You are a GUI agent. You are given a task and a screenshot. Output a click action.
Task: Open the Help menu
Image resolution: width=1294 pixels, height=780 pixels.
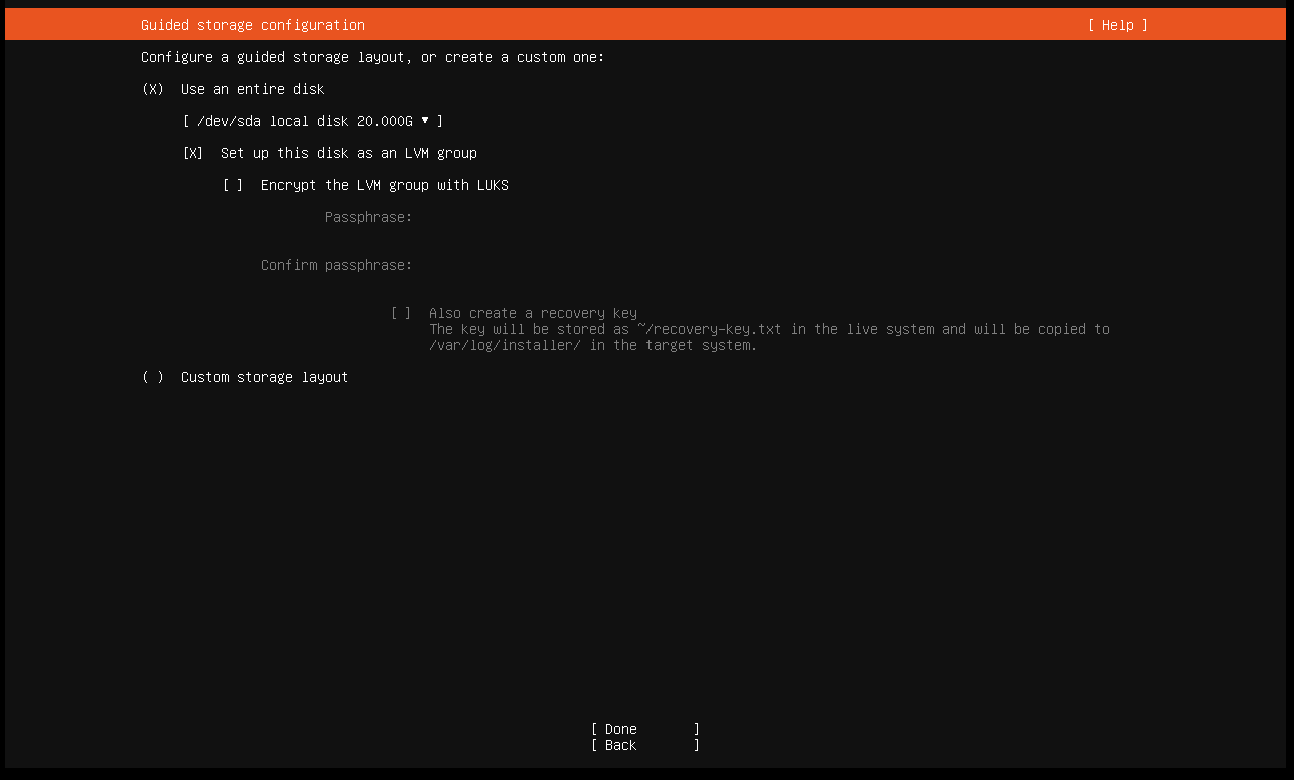1117,25
